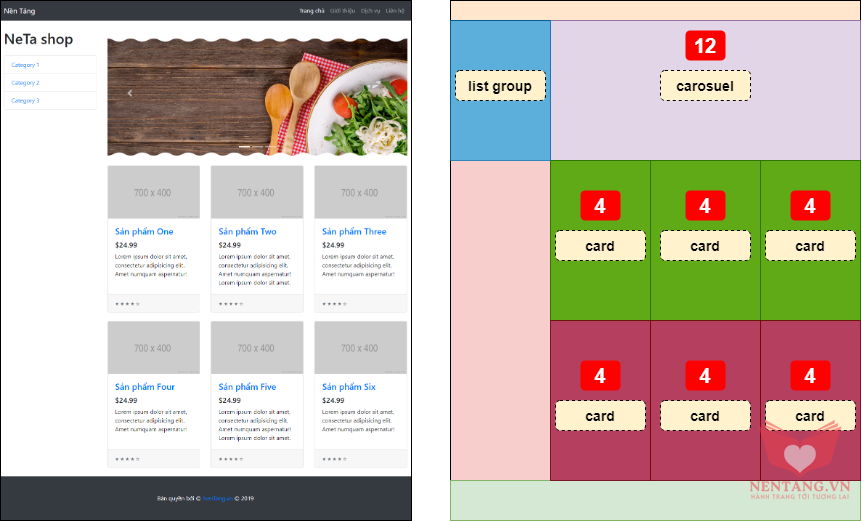This screenshot has height=522, width=862.
Task: Select Category 3 in the sidebar list
Action: (x=25, y=101)
